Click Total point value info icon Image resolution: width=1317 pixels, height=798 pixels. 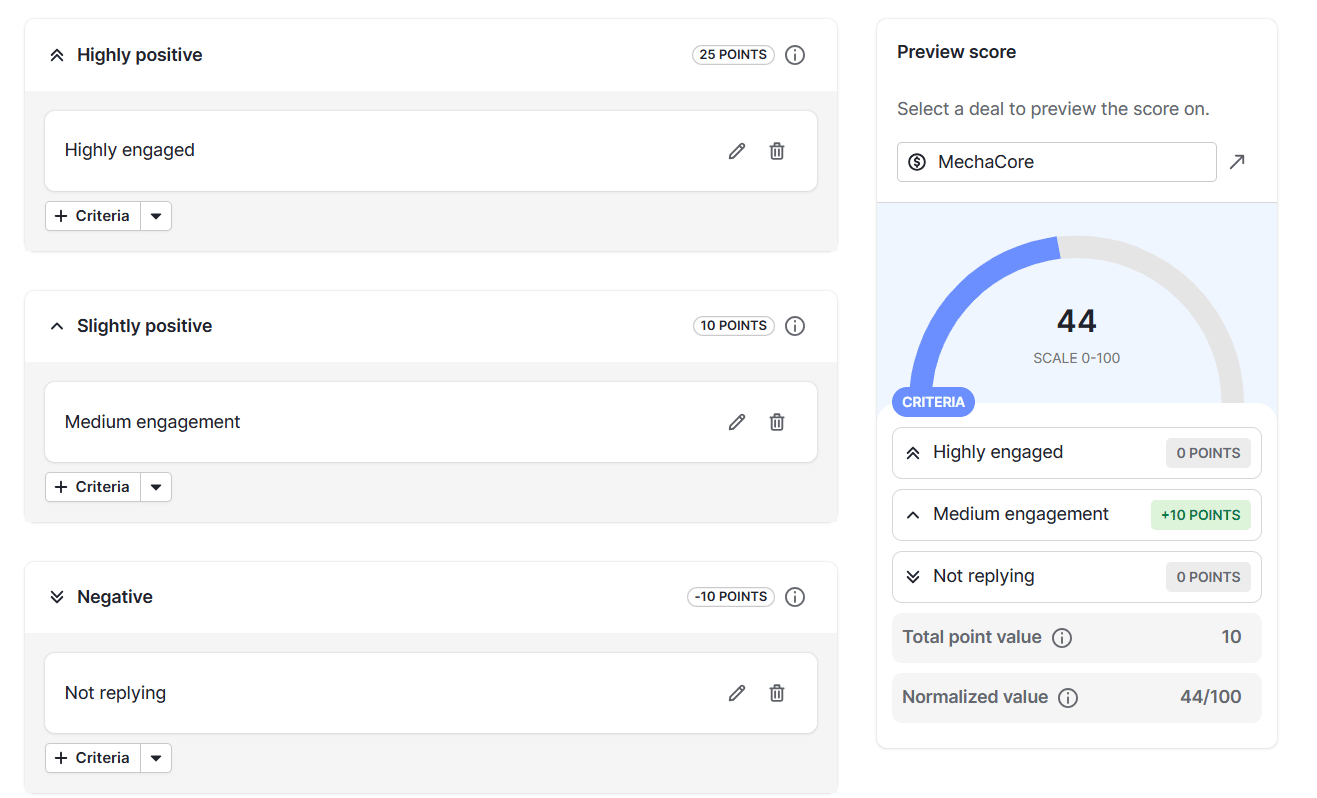point(1062,638)
